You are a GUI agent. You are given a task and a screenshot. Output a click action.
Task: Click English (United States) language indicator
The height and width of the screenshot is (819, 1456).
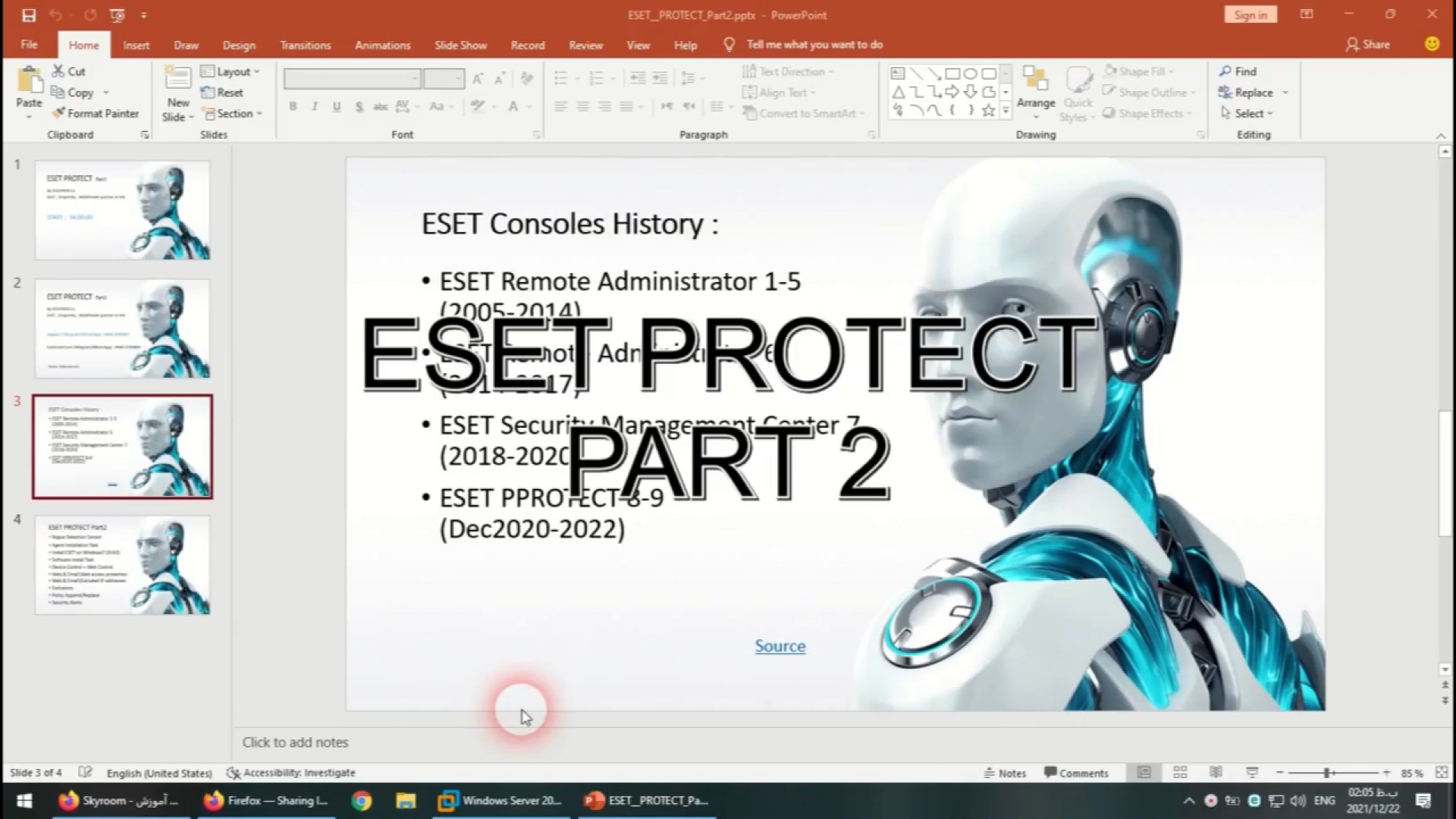159,773
